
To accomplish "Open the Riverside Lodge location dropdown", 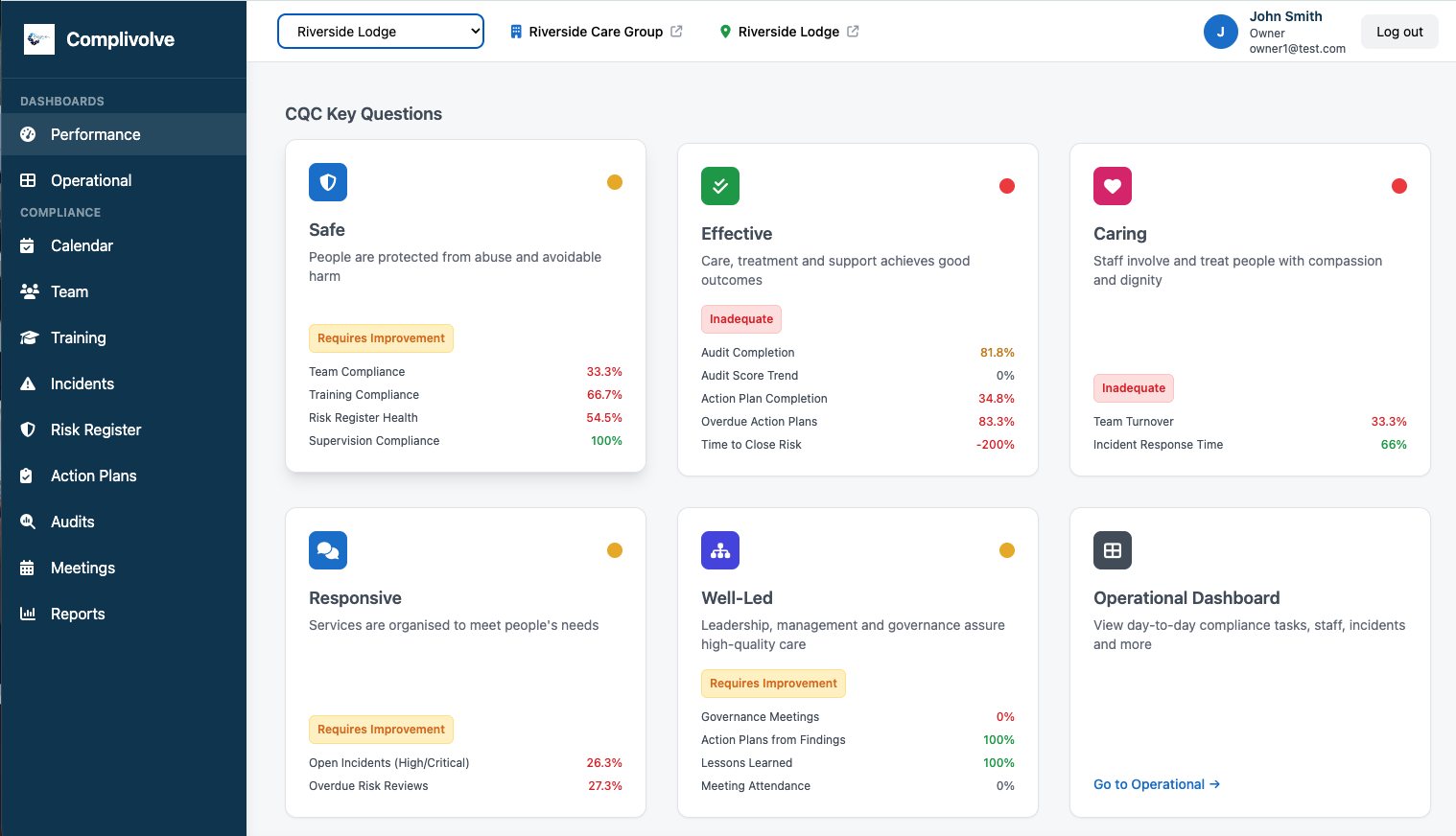I will (381, 32).
